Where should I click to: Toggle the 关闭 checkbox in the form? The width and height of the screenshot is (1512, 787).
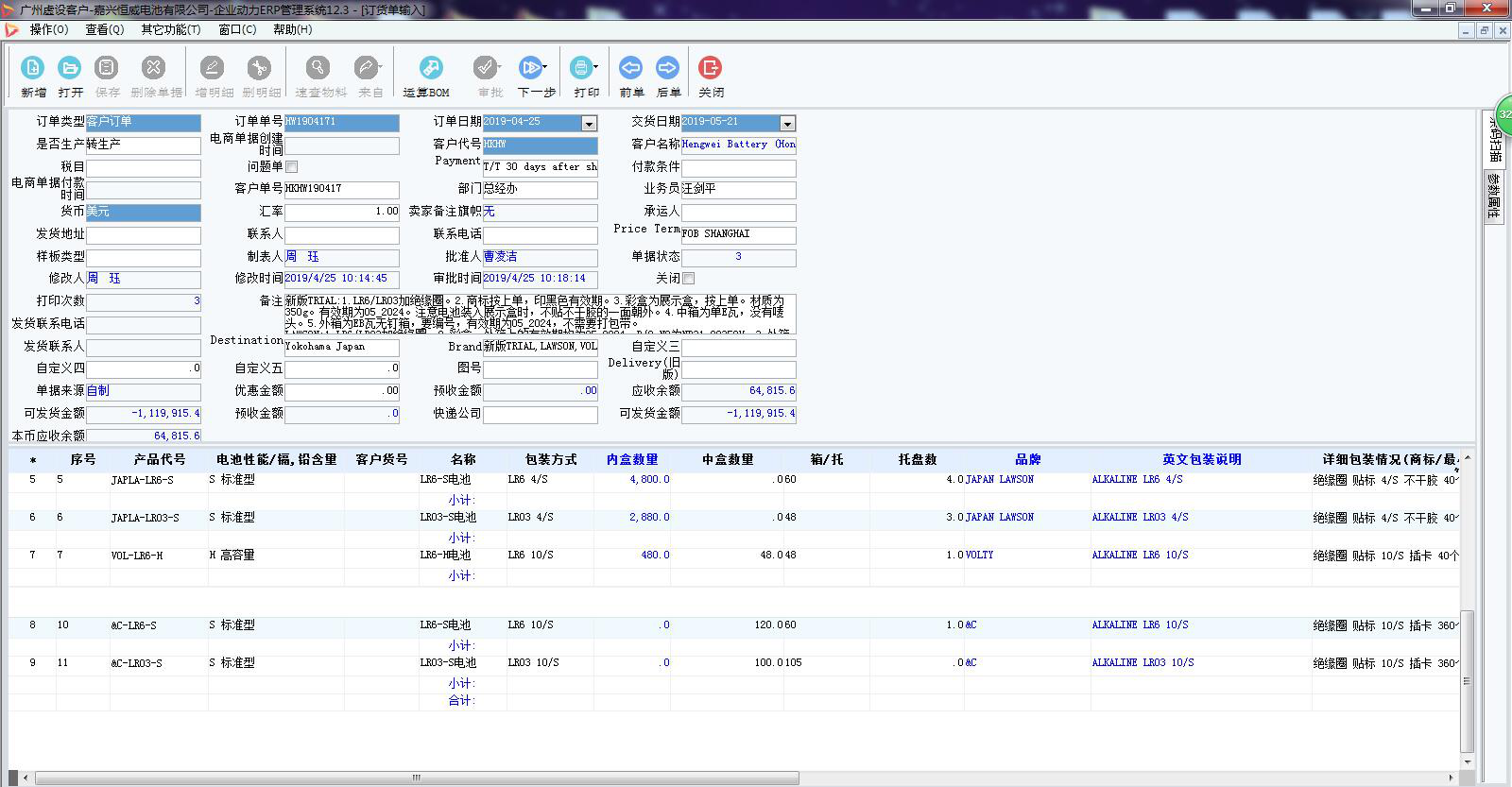(688, 279)
